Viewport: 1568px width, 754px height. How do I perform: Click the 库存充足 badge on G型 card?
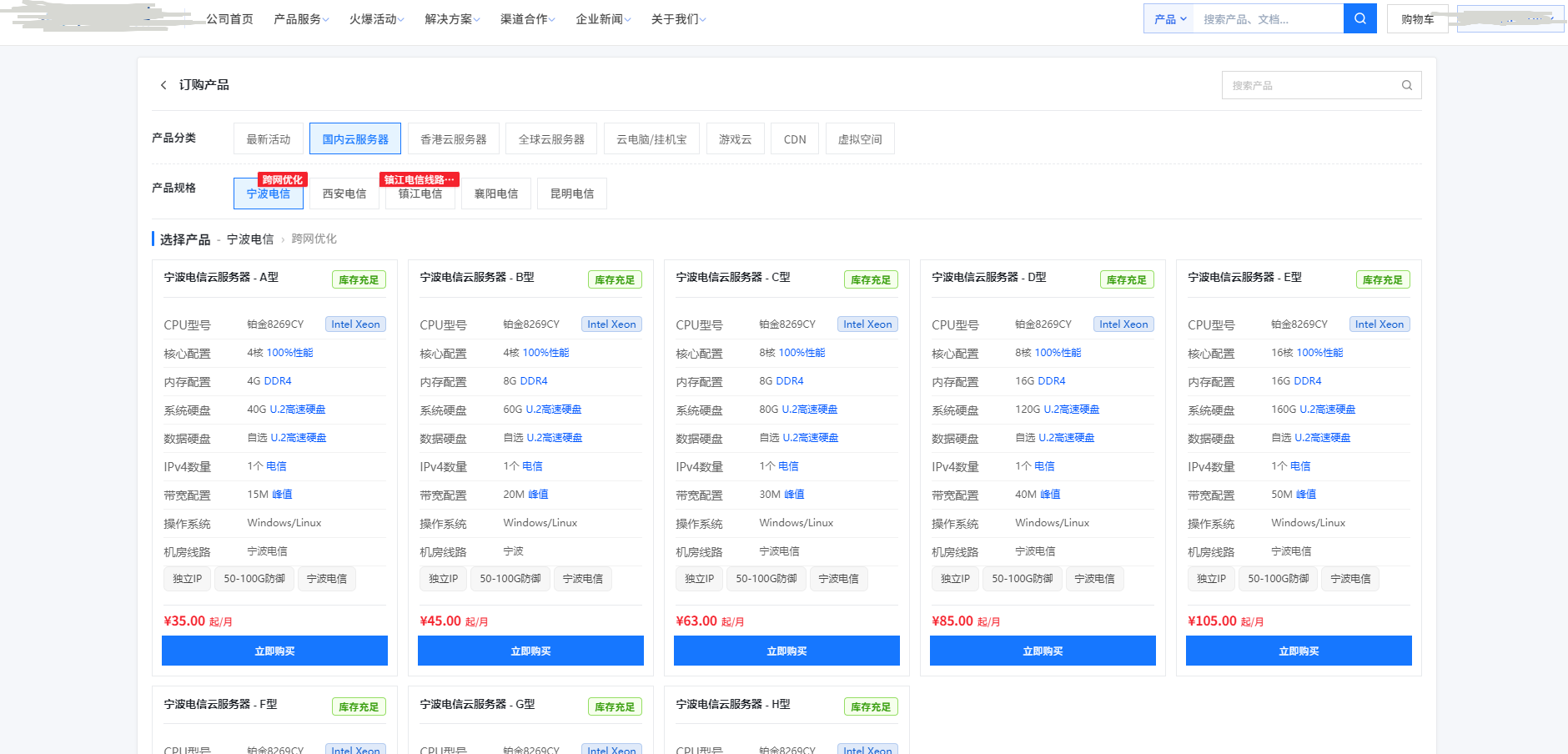(x=615, y=707)
